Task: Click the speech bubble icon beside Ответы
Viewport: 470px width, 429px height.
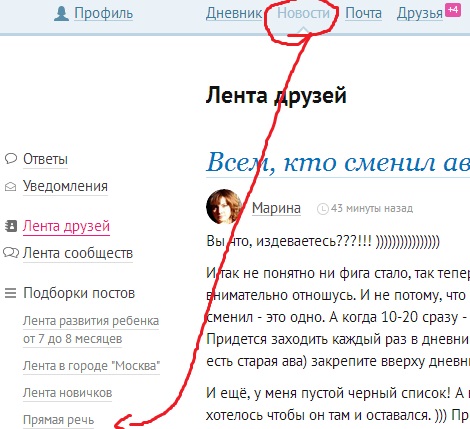Action: [x=11, y=158]
